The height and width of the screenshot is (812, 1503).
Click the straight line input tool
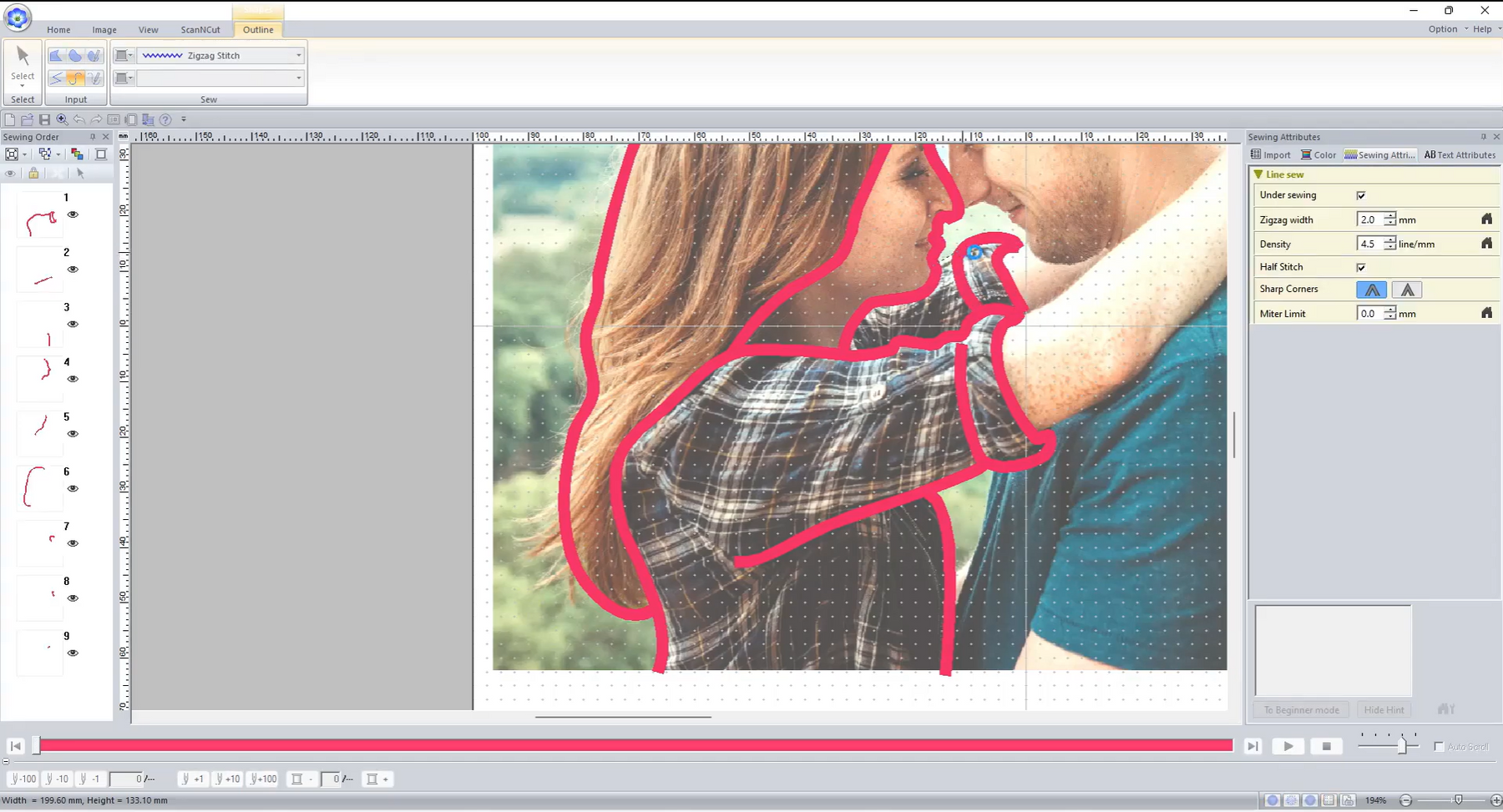click(56, 78)
